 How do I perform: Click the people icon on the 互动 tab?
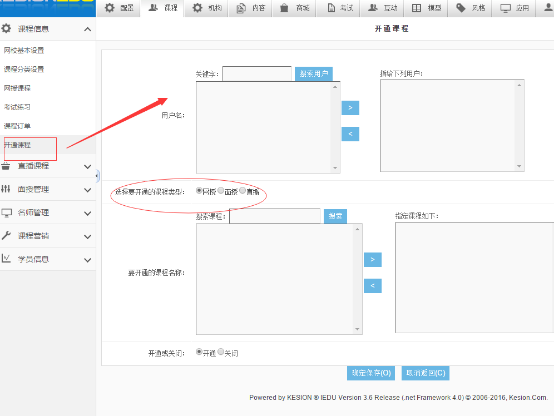(x=373, y=7)
